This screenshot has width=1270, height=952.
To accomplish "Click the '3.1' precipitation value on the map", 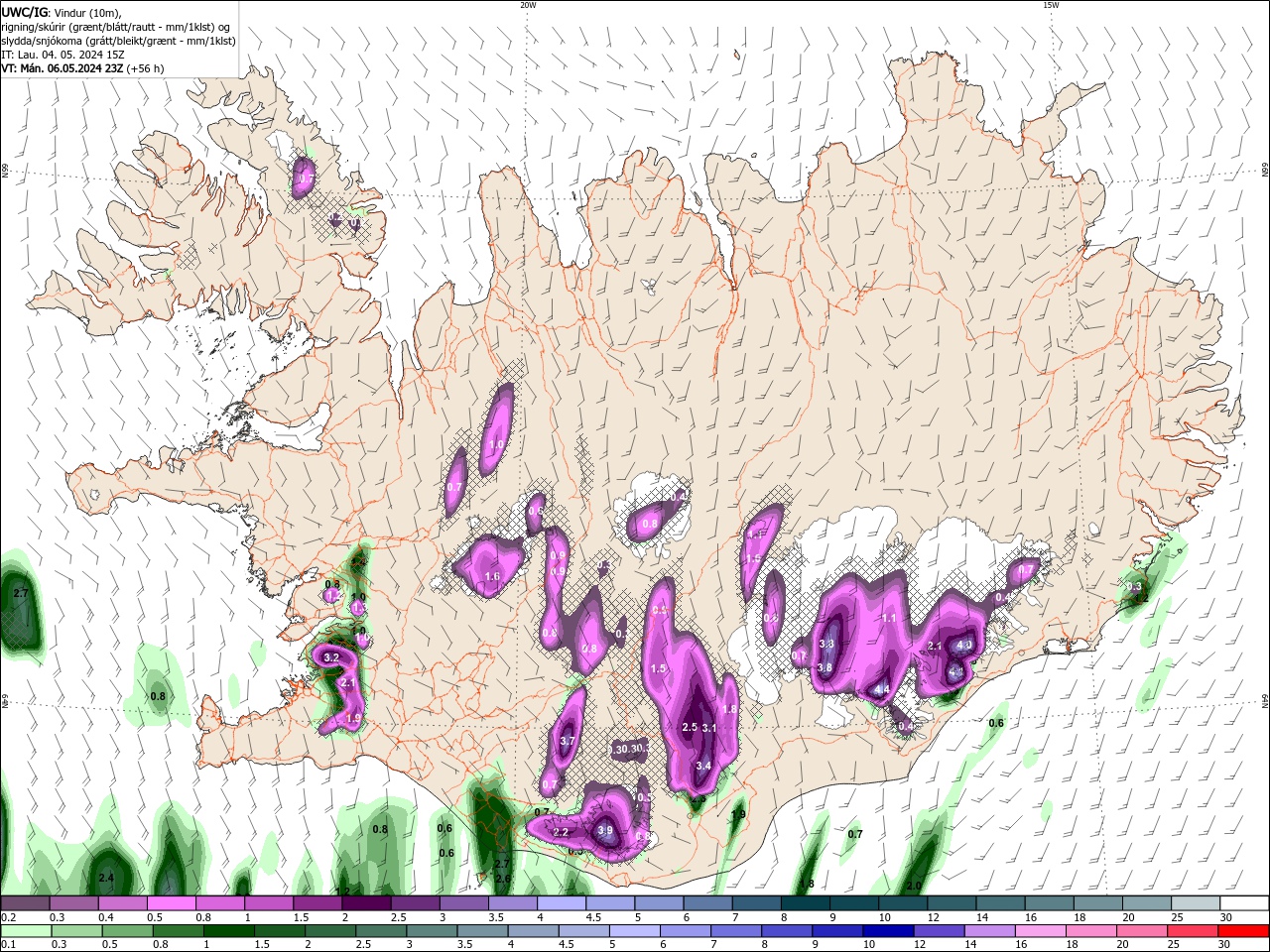I will (x=709, y=728).
